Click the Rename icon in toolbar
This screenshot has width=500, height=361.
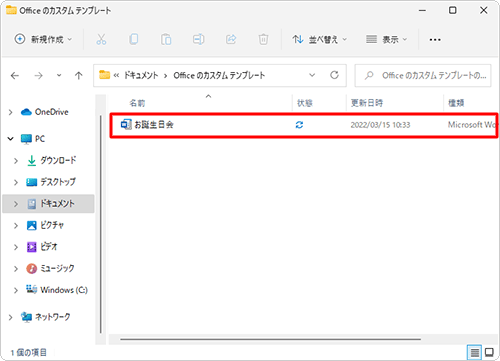(198, 39)
